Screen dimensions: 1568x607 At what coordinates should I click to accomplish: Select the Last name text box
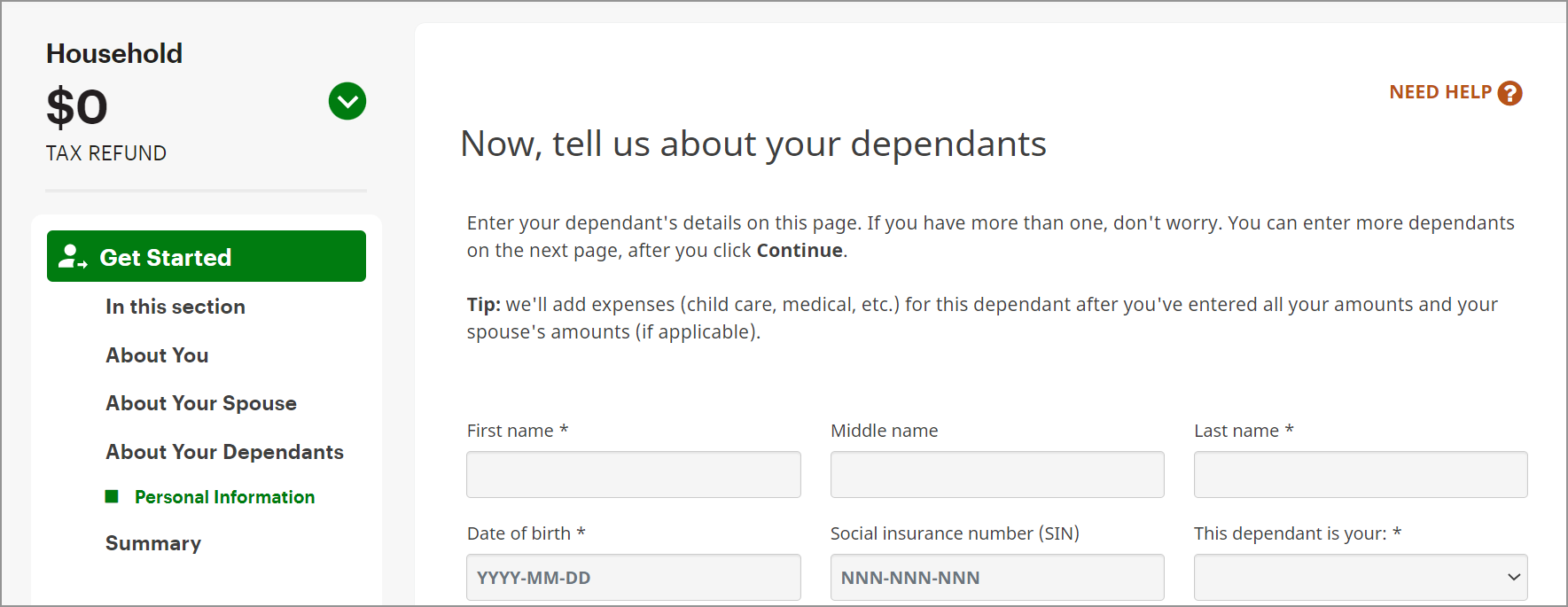pos(1361,474)
